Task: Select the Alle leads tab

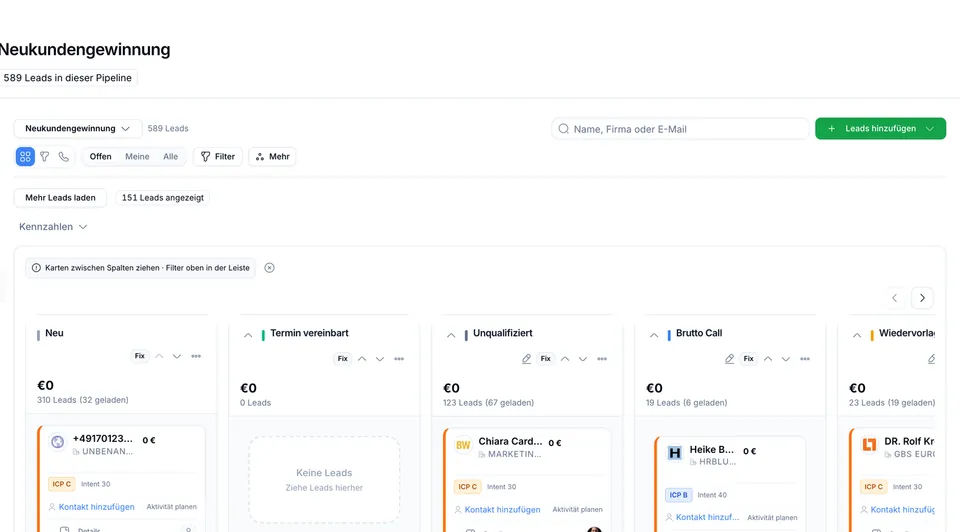Action: (170, 157)
